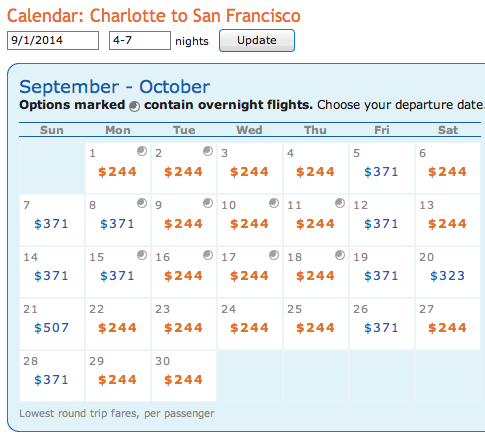
Task: Click the overnight icon on September 11
Action: tap(340, 203)
